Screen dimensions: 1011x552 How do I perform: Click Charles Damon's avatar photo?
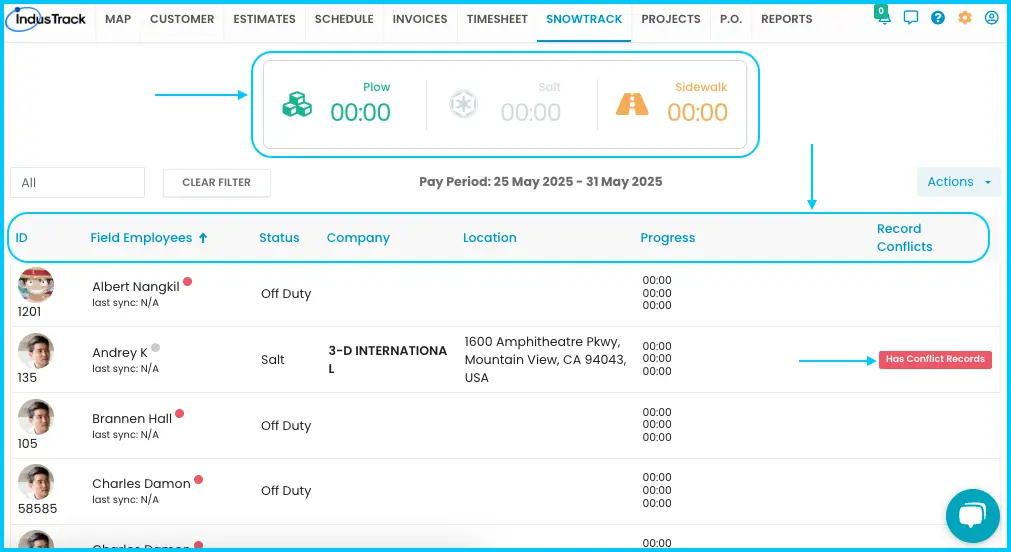[x=35, y=482]
